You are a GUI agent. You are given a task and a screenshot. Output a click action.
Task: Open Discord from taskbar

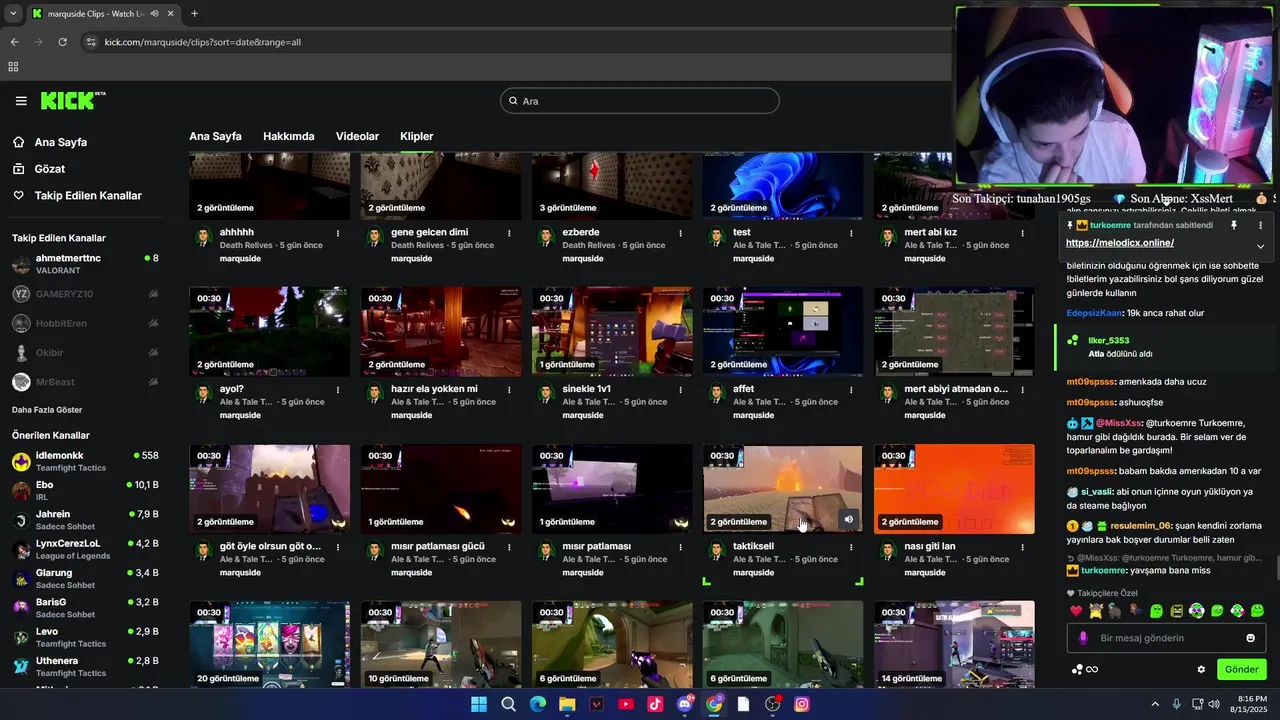coord(685,704)
